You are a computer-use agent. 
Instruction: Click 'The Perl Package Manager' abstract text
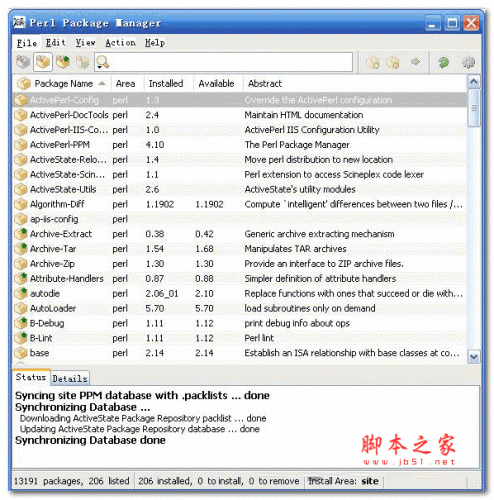[x=297, y=145]
